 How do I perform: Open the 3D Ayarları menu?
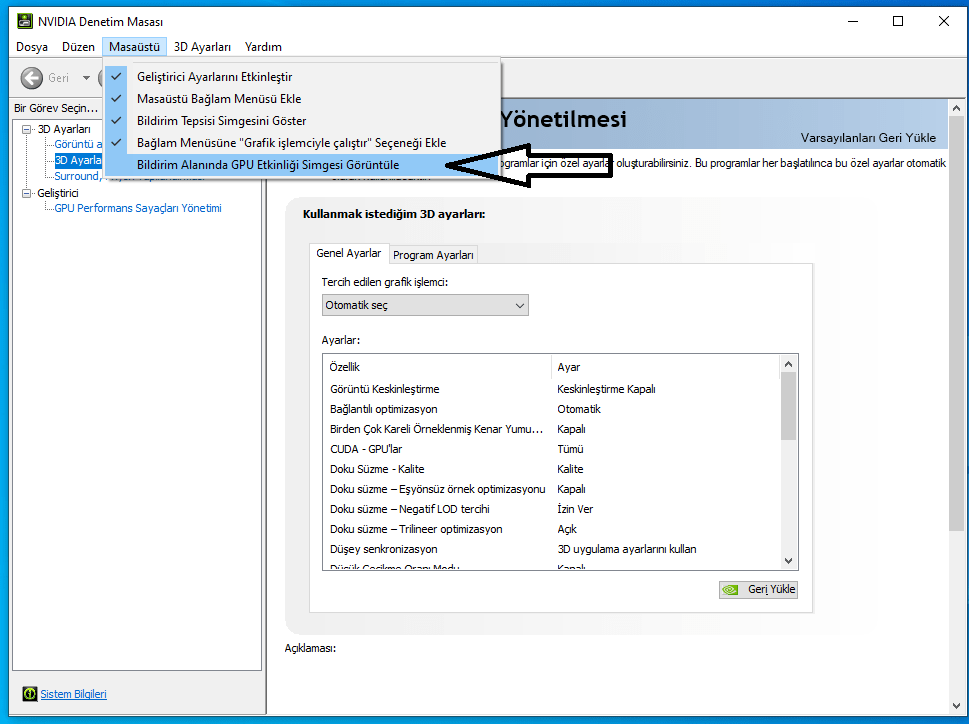[x=202, y=47]
